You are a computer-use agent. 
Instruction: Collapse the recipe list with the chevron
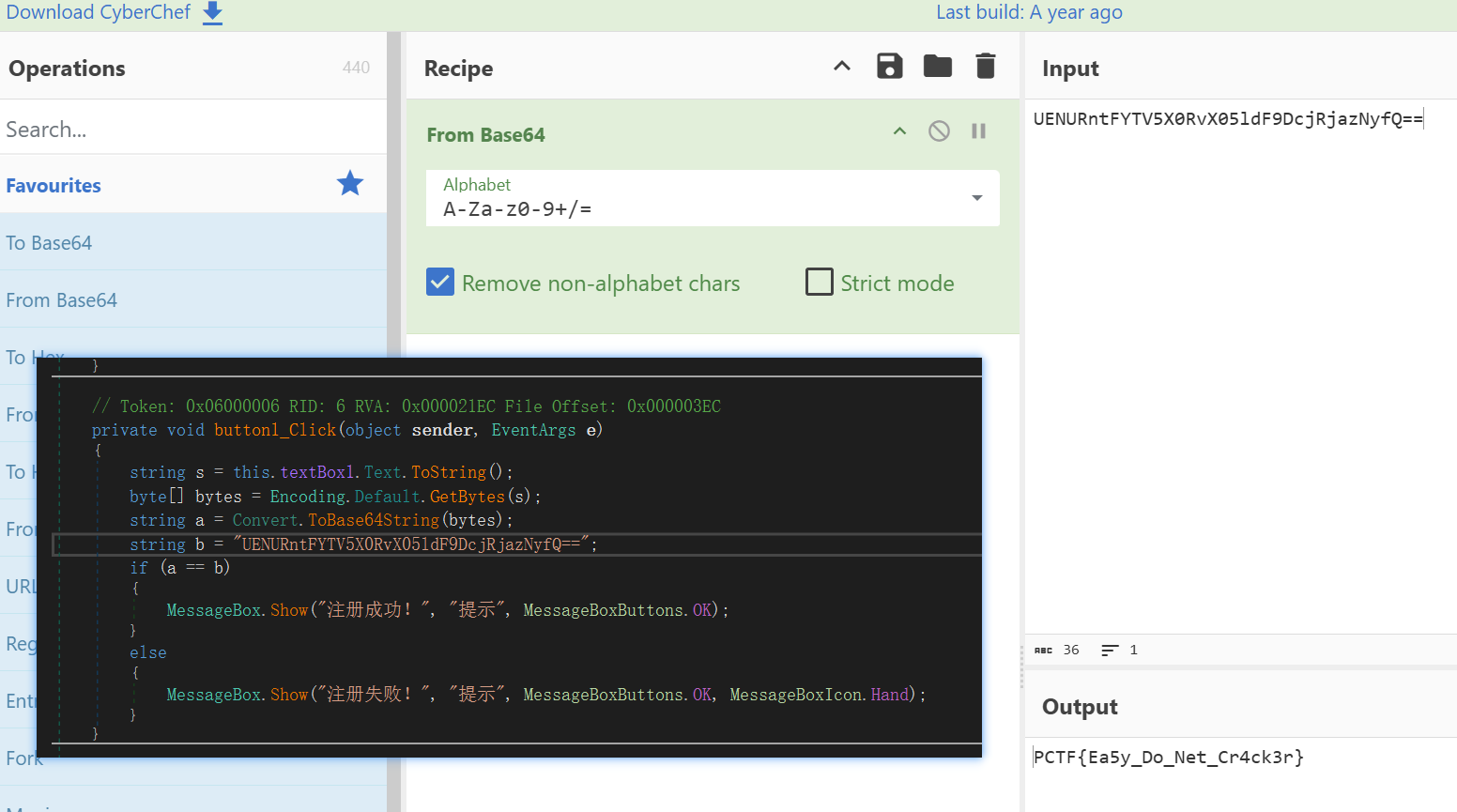[842, 67]
